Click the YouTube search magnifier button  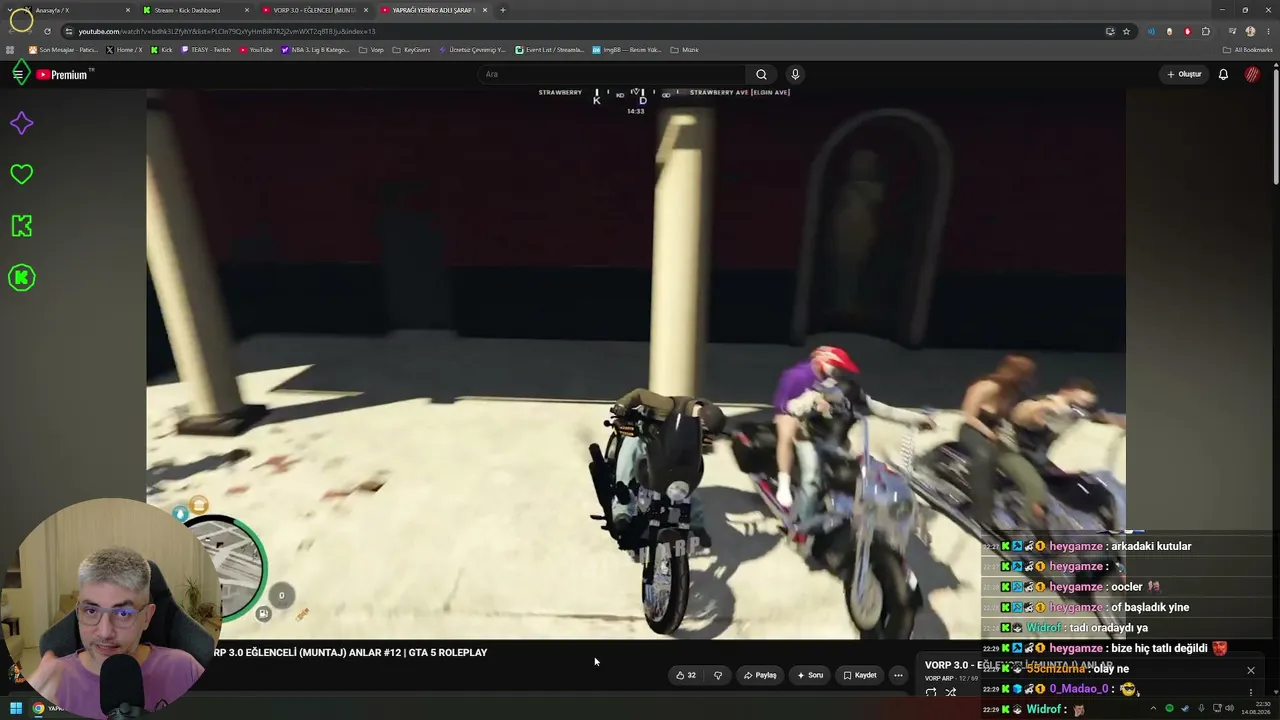761,74
